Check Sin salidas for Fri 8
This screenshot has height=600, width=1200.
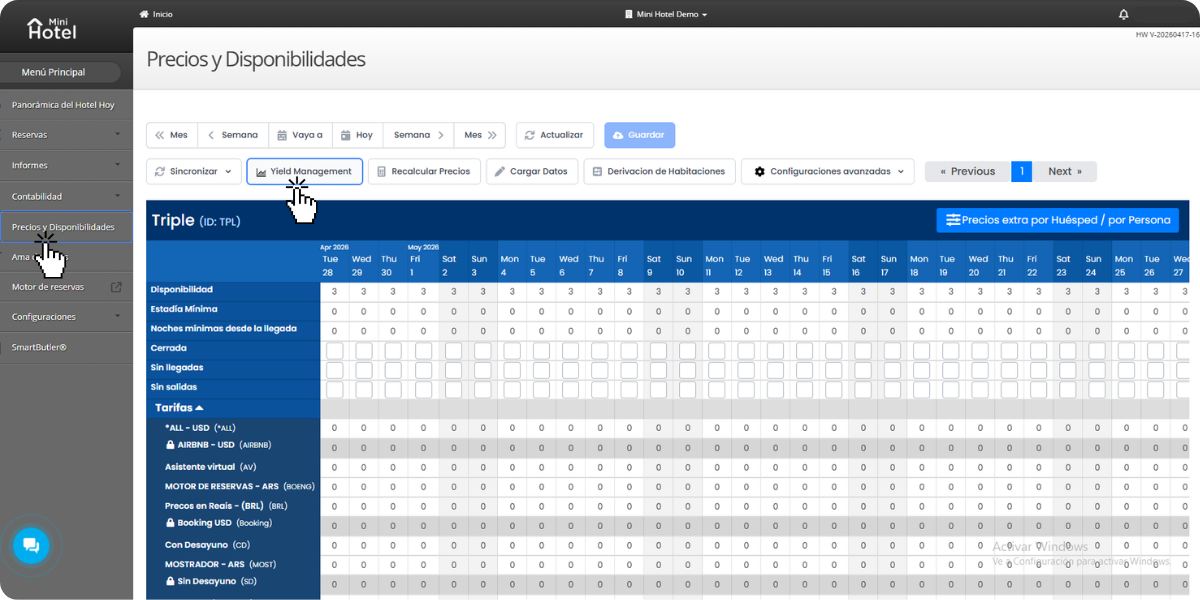pyautogui.click(x=629, y=389)
